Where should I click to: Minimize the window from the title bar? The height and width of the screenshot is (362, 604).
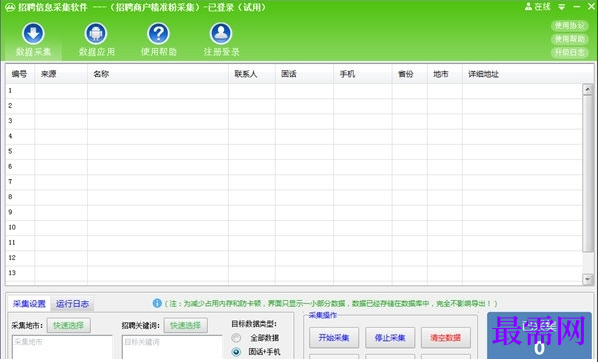coord(577,7)
